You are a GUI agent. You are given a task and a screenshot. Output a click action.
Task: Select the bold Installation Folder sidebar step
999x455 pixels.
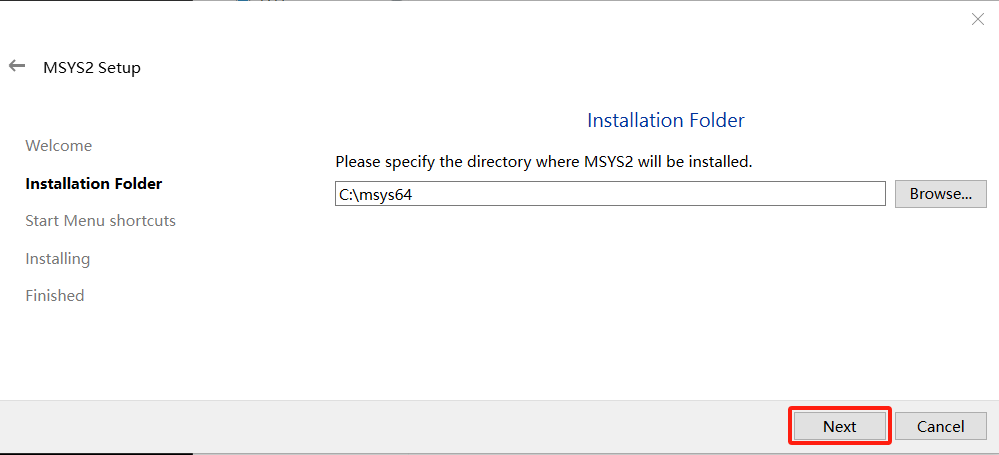[x=94, y=184]
